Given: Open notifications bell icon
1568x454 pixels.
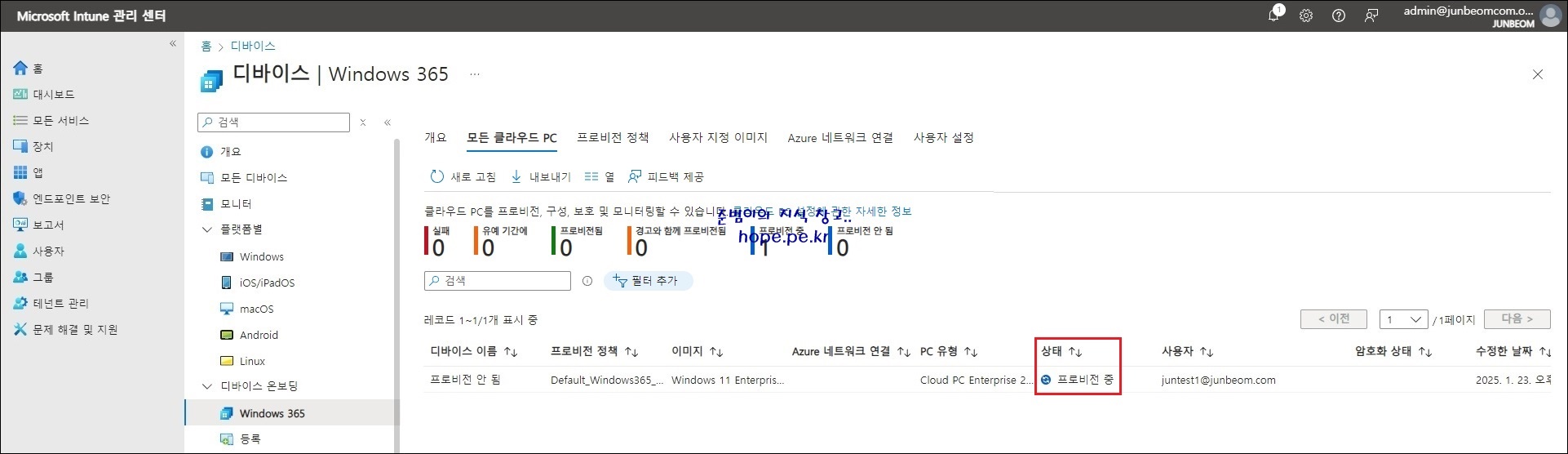Looking at the screenshot, I should tap(1273, 16).
